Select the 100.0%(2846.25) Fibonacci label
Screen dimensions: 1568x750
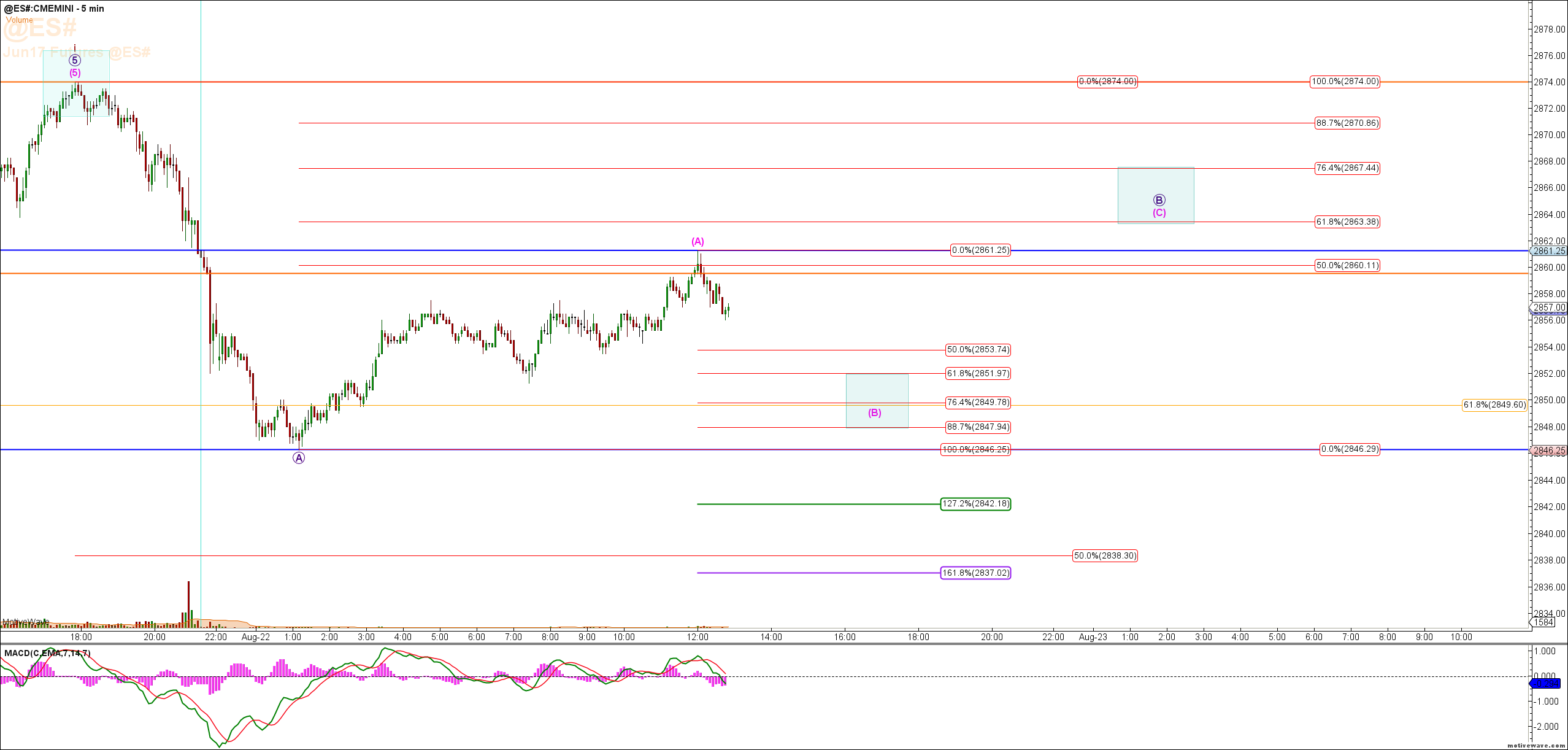click(x=975, y=450)
